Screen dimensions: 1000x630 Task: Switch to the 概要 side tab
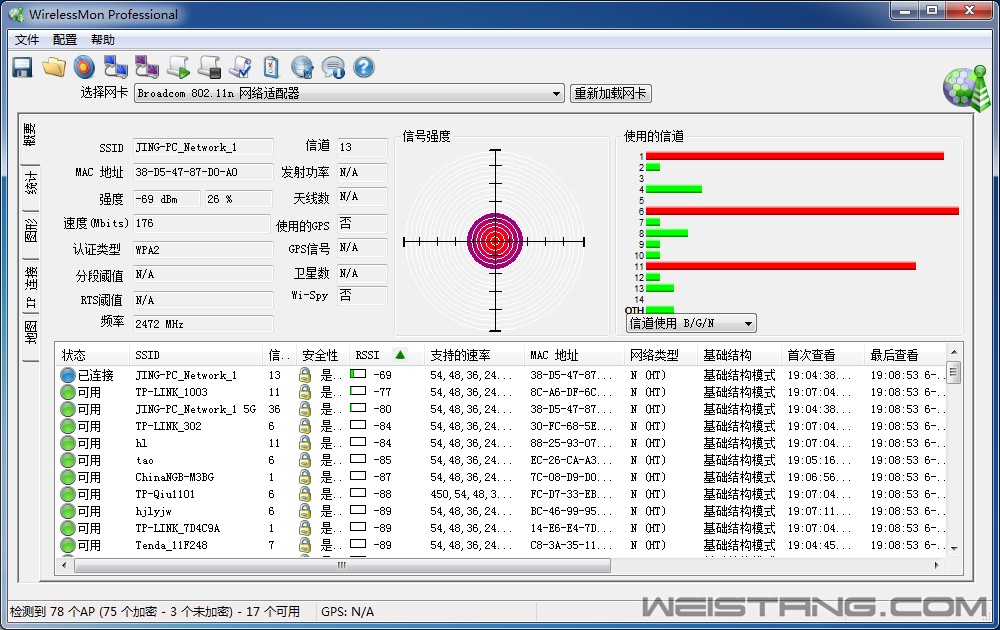pos(30,135)
